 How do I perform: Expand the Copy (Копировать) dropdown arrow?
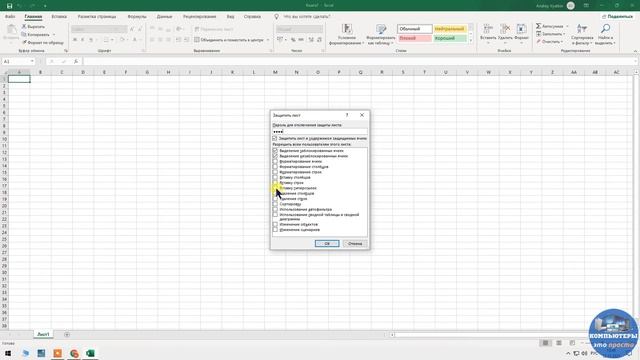[x=54, y=34]
